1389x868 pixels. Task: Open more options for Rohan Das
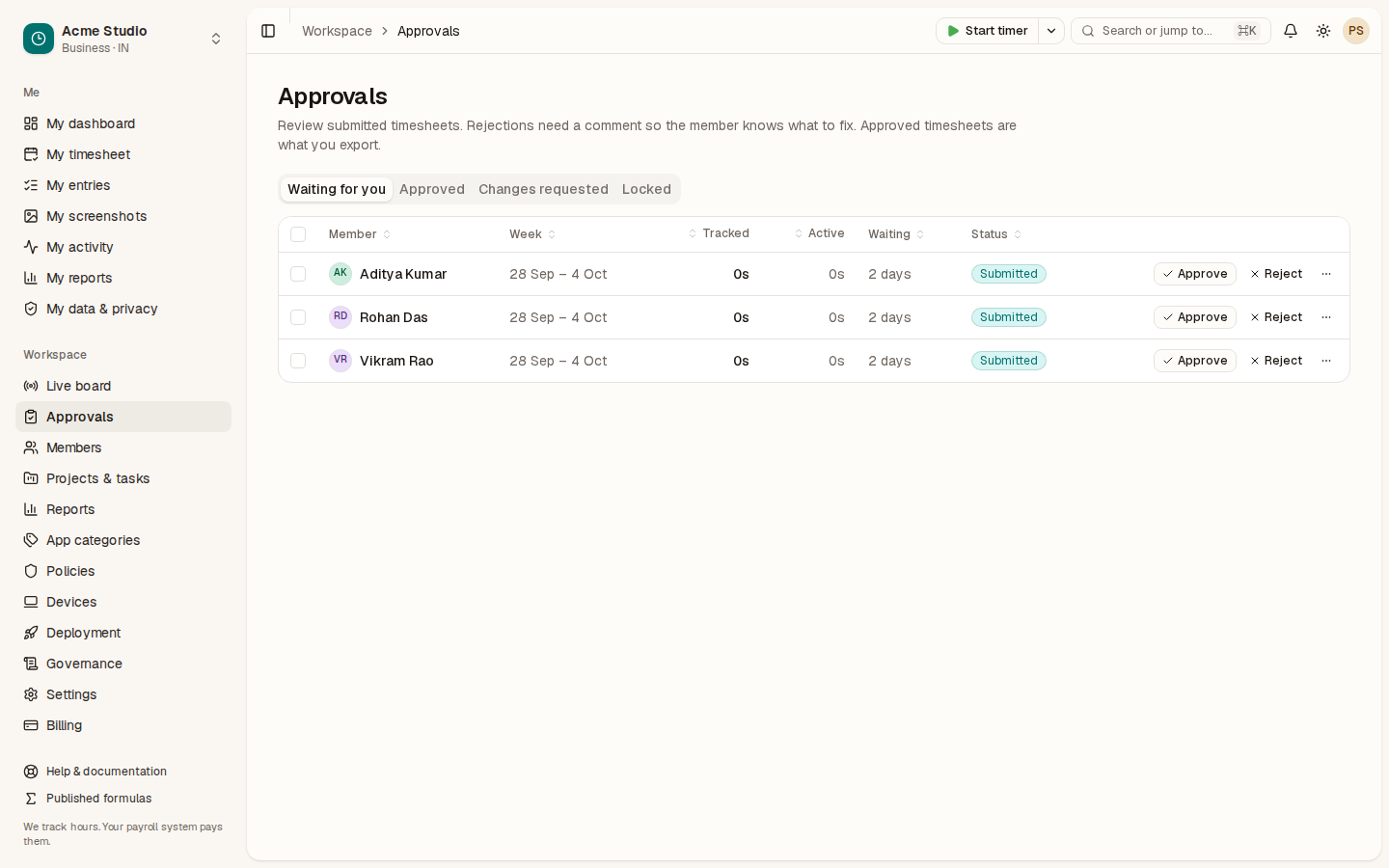click(x=1326, y=317)
